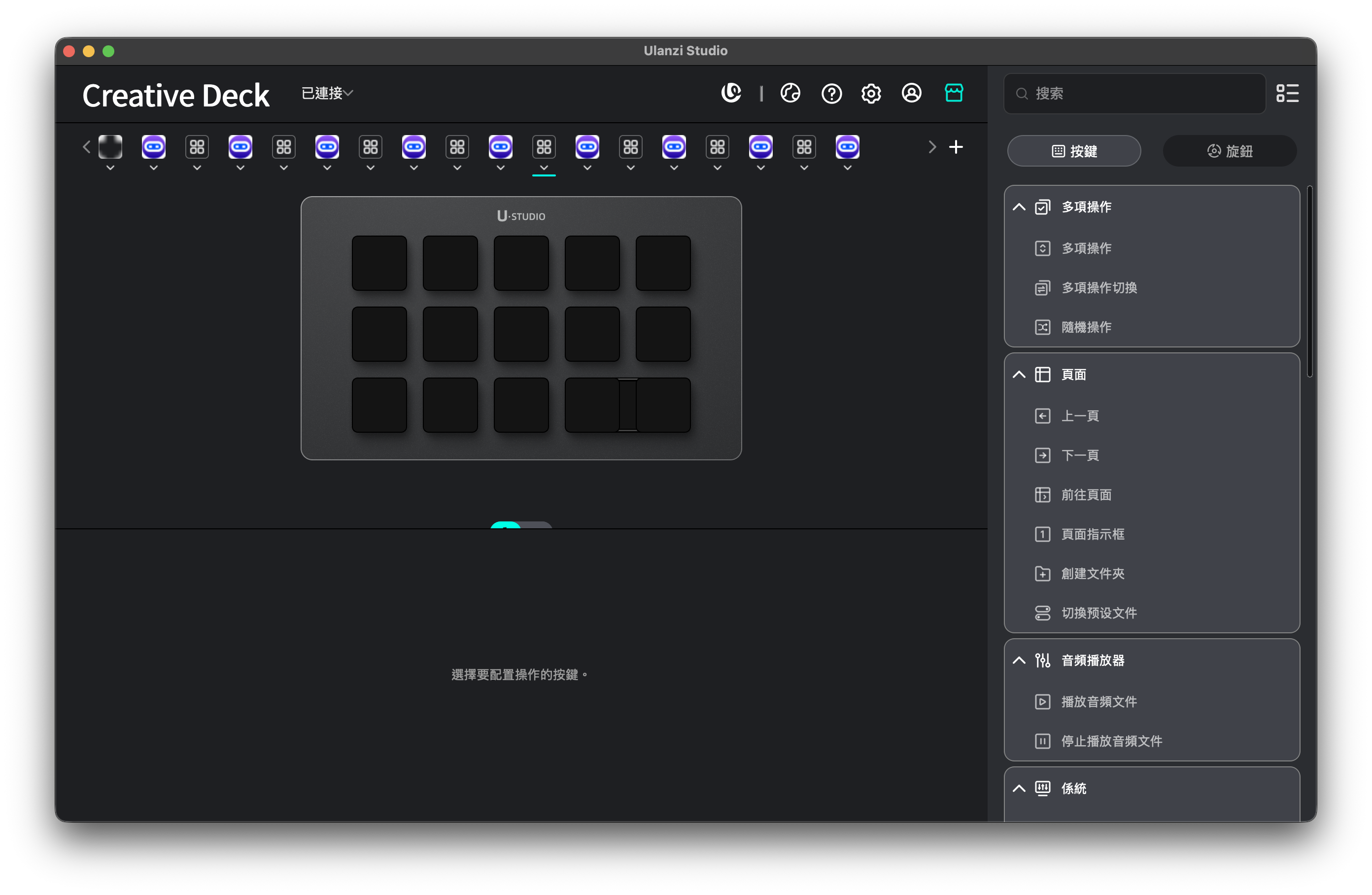The width and height of the screenshot is (1372, 895).
Task: Select the 多項操作切換 action icon
Action: (x=1042, y=288)
